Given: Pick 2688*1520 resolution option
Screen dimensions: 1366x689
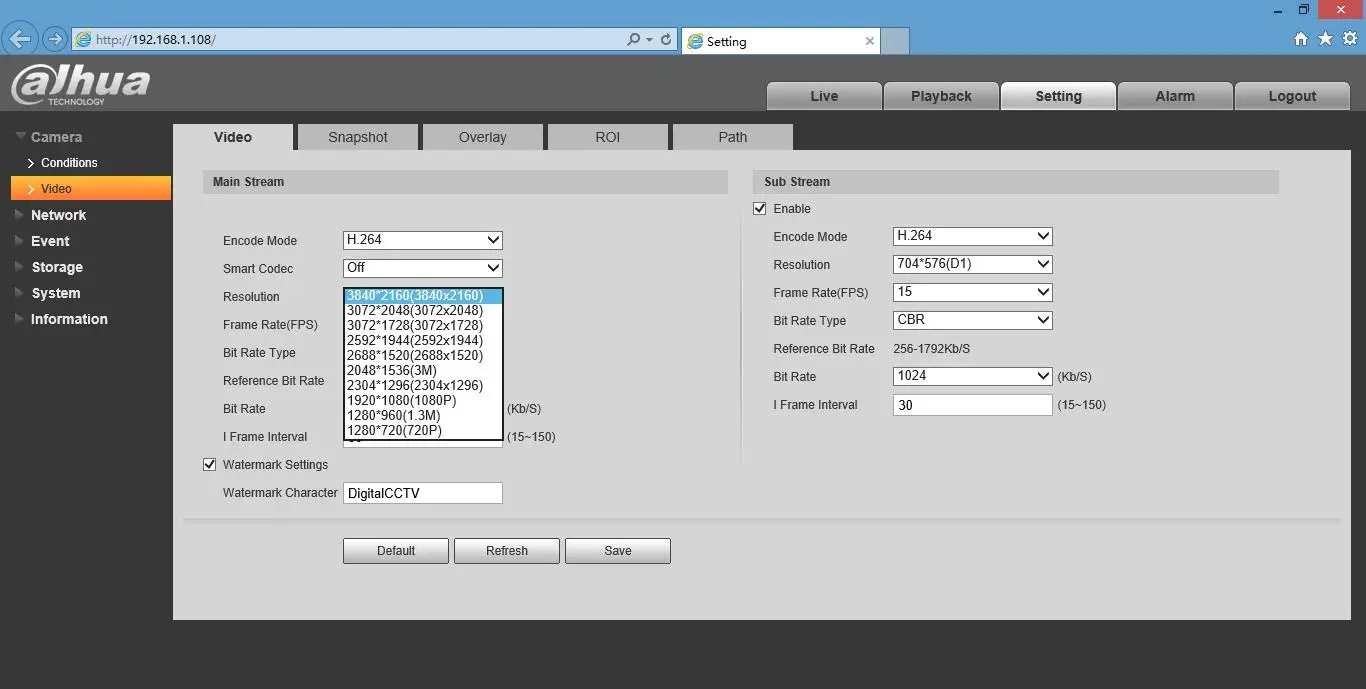Looking at the screenshot, I should pos(423,356).
